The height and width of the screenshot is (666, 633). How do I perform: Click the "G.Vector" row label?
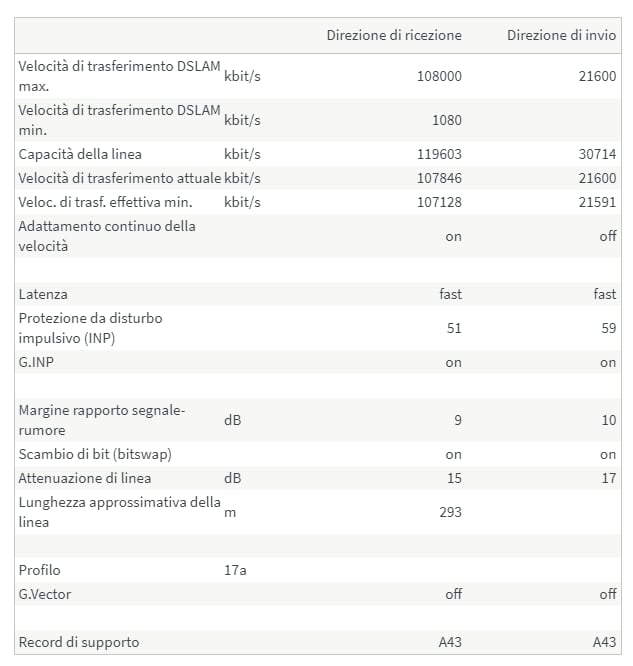45,594
